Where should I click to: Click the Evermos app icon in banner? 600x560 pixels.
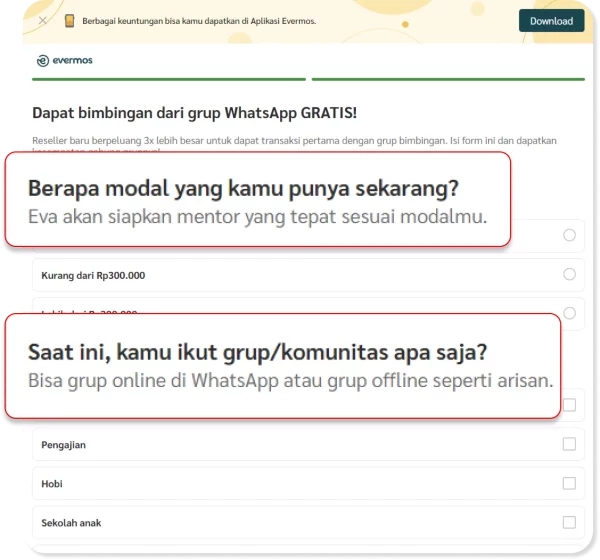click(69, 20)
